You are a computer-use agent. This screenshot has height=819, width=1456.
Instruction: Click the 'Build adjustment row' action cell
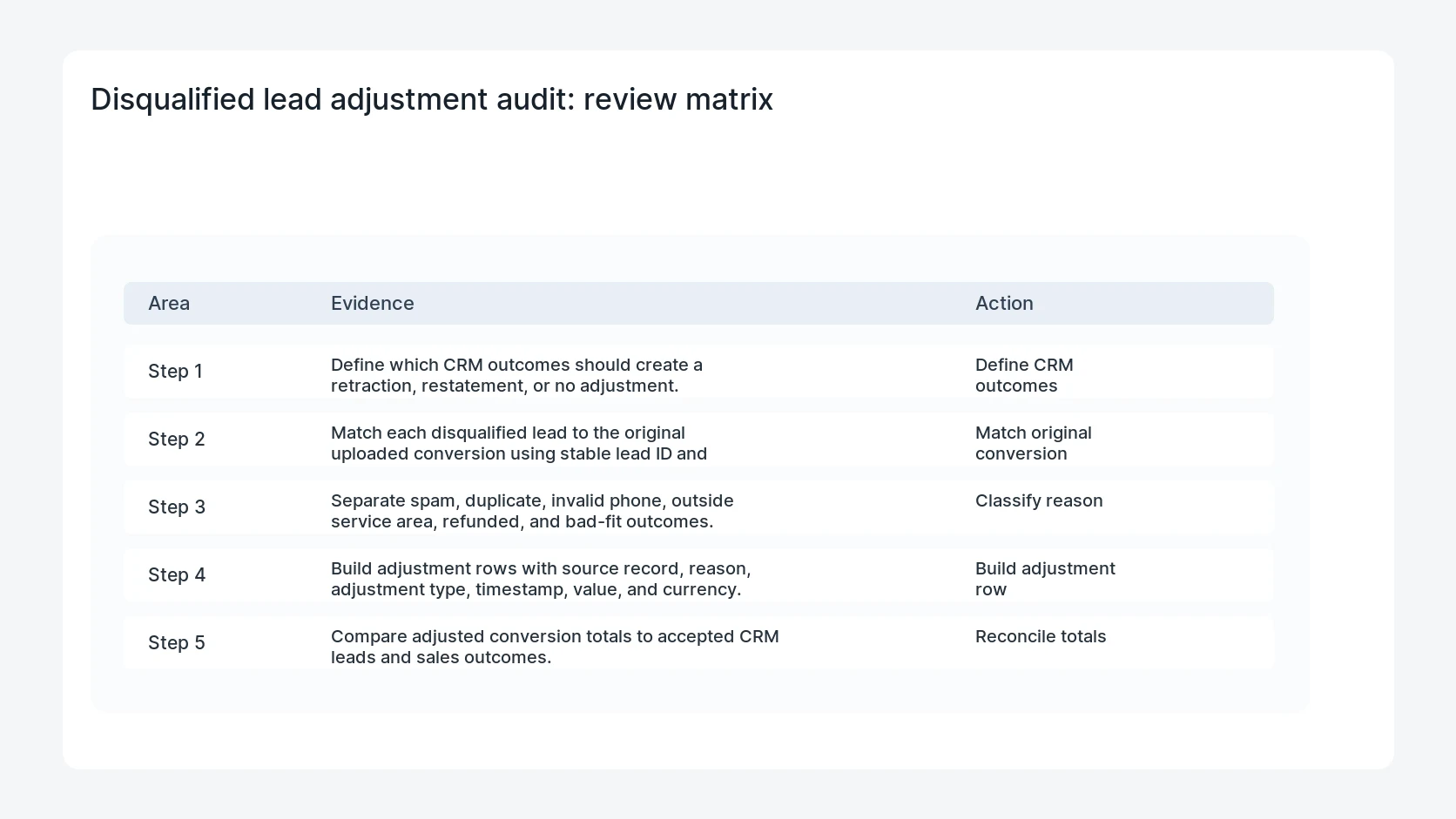1045,579
